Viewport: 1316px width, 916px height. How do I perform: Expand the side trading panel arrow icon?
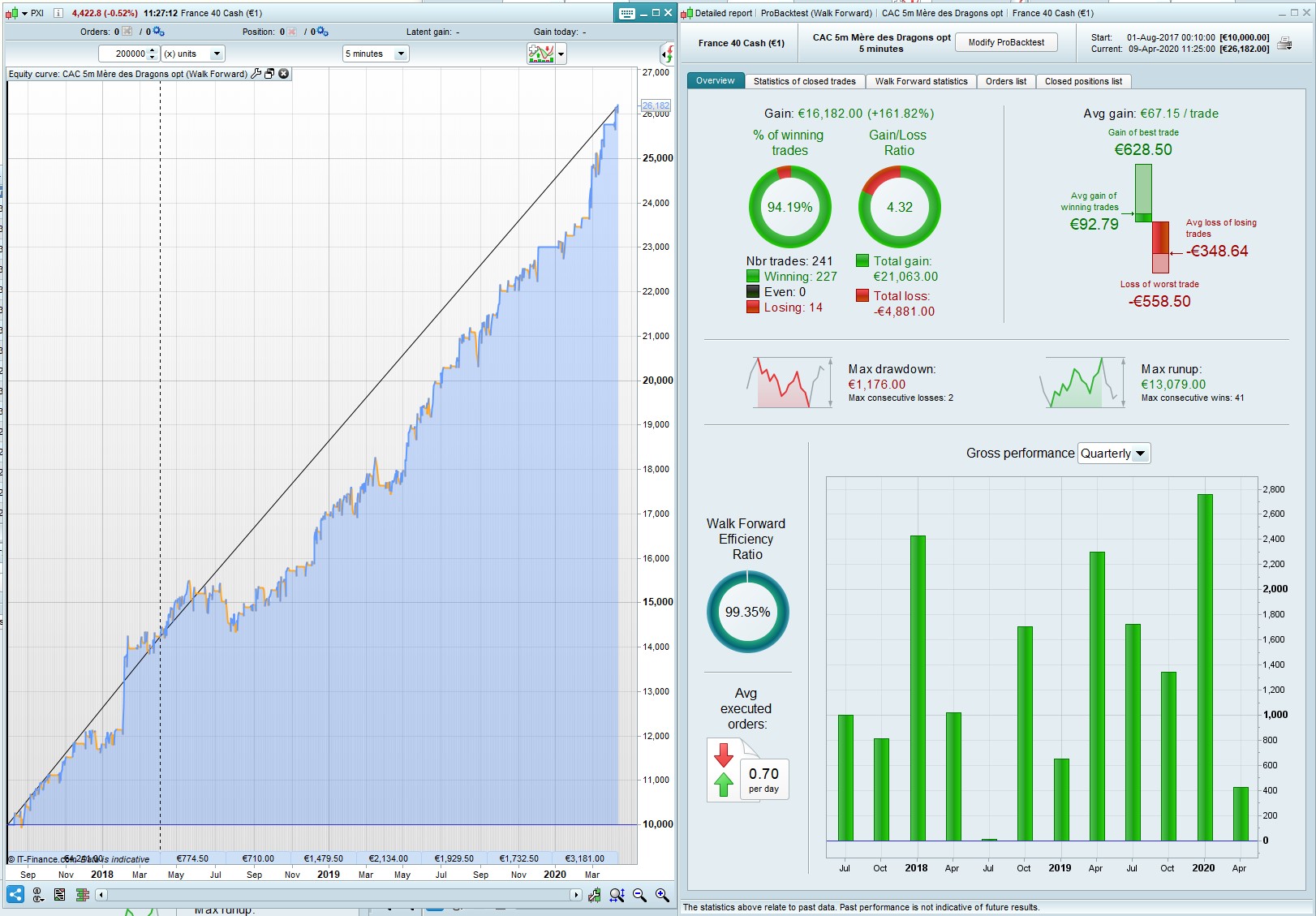click(667, 54)
